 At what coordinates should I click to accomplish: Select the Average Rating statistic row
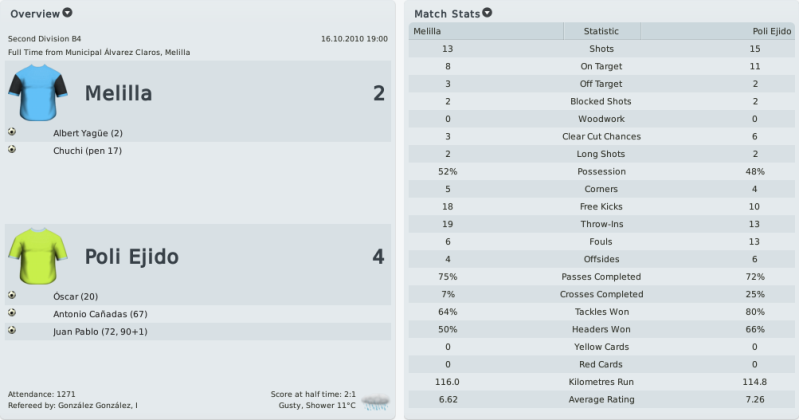coord(601,400)
